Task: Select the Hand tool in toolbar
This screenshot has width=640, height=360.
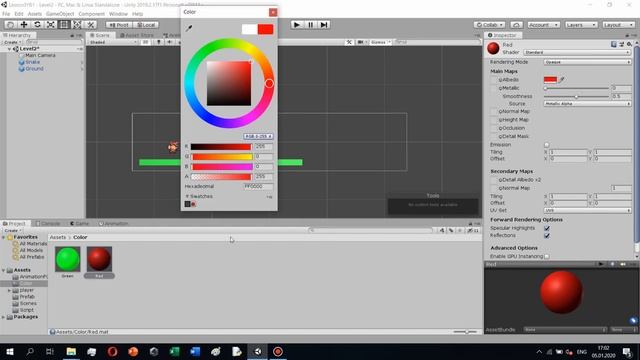Action: pyautogui.click(x=10, y=25)
